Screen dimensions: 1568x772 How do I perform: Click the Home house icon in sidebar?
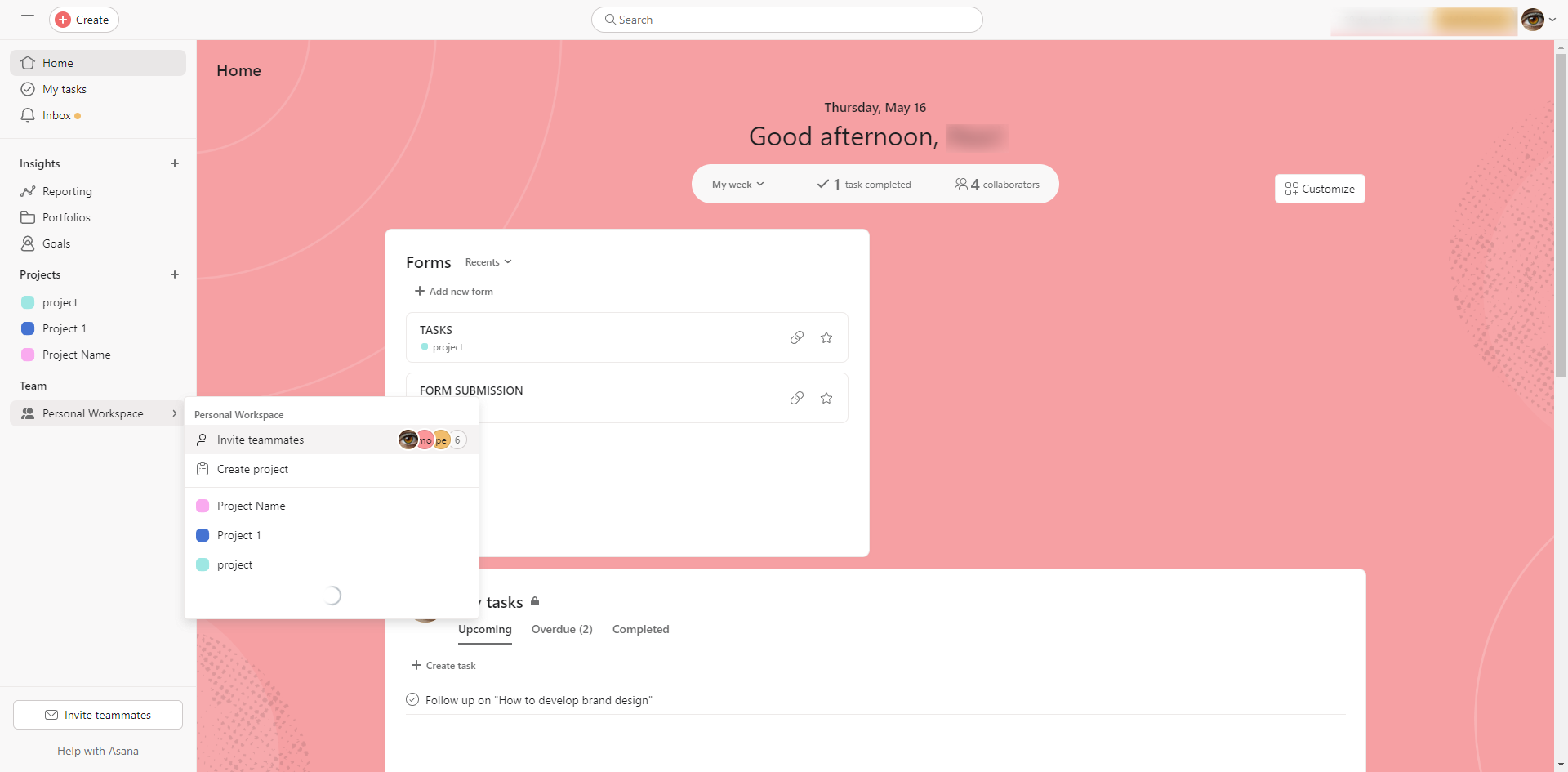pyautogui.click(x=28, y=63)
